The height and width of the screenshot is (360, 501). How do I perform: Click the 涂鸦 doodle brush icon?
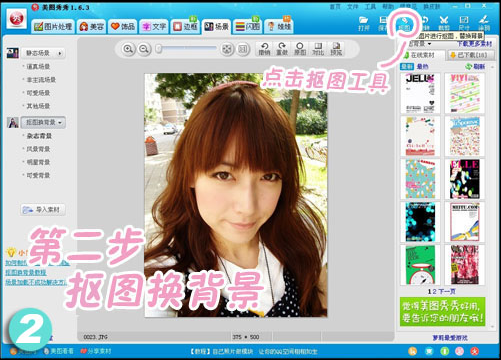[484, 24]
